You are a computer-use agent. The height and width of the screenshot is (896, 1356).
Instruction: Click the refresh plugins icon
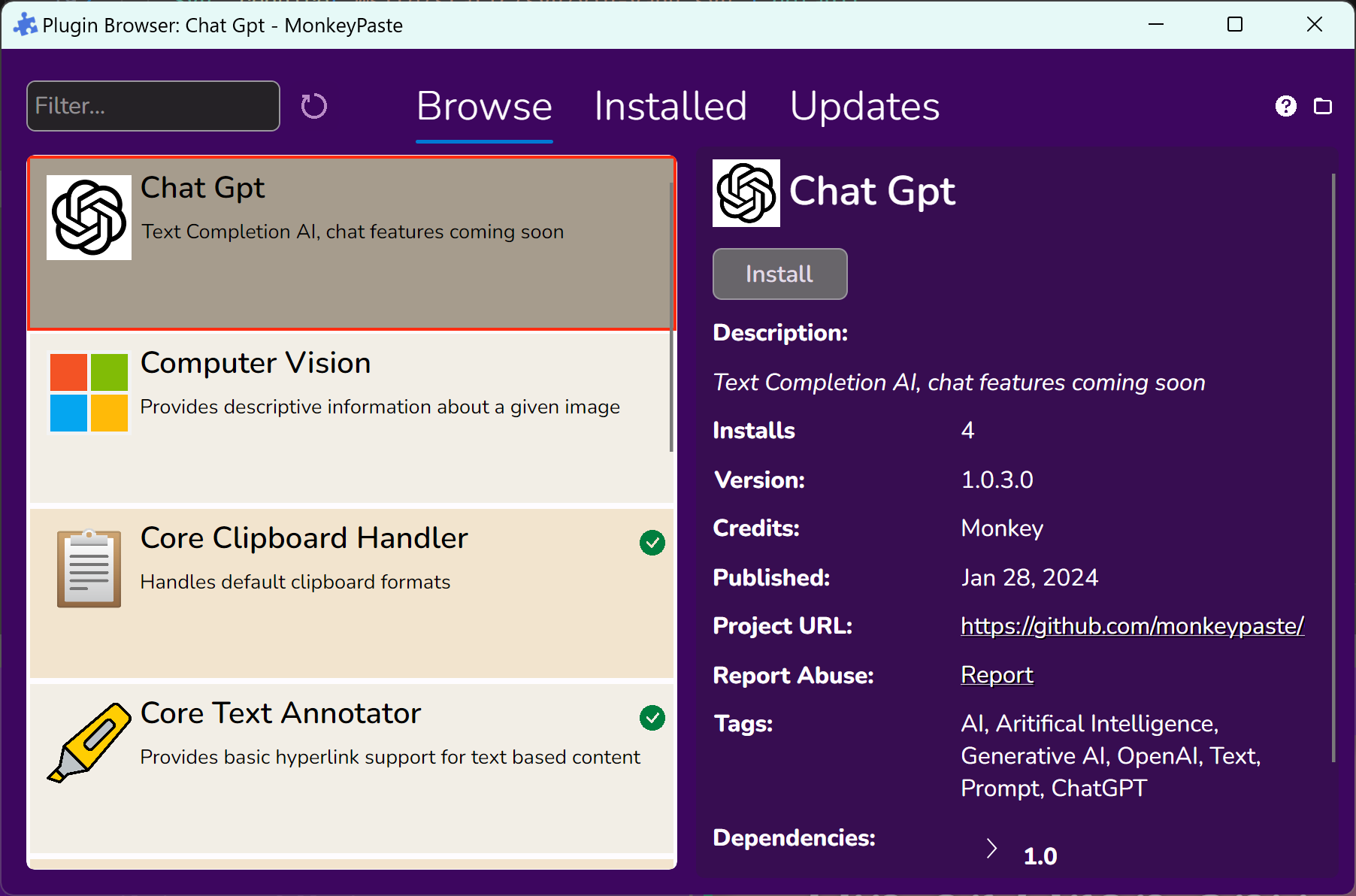314,106
